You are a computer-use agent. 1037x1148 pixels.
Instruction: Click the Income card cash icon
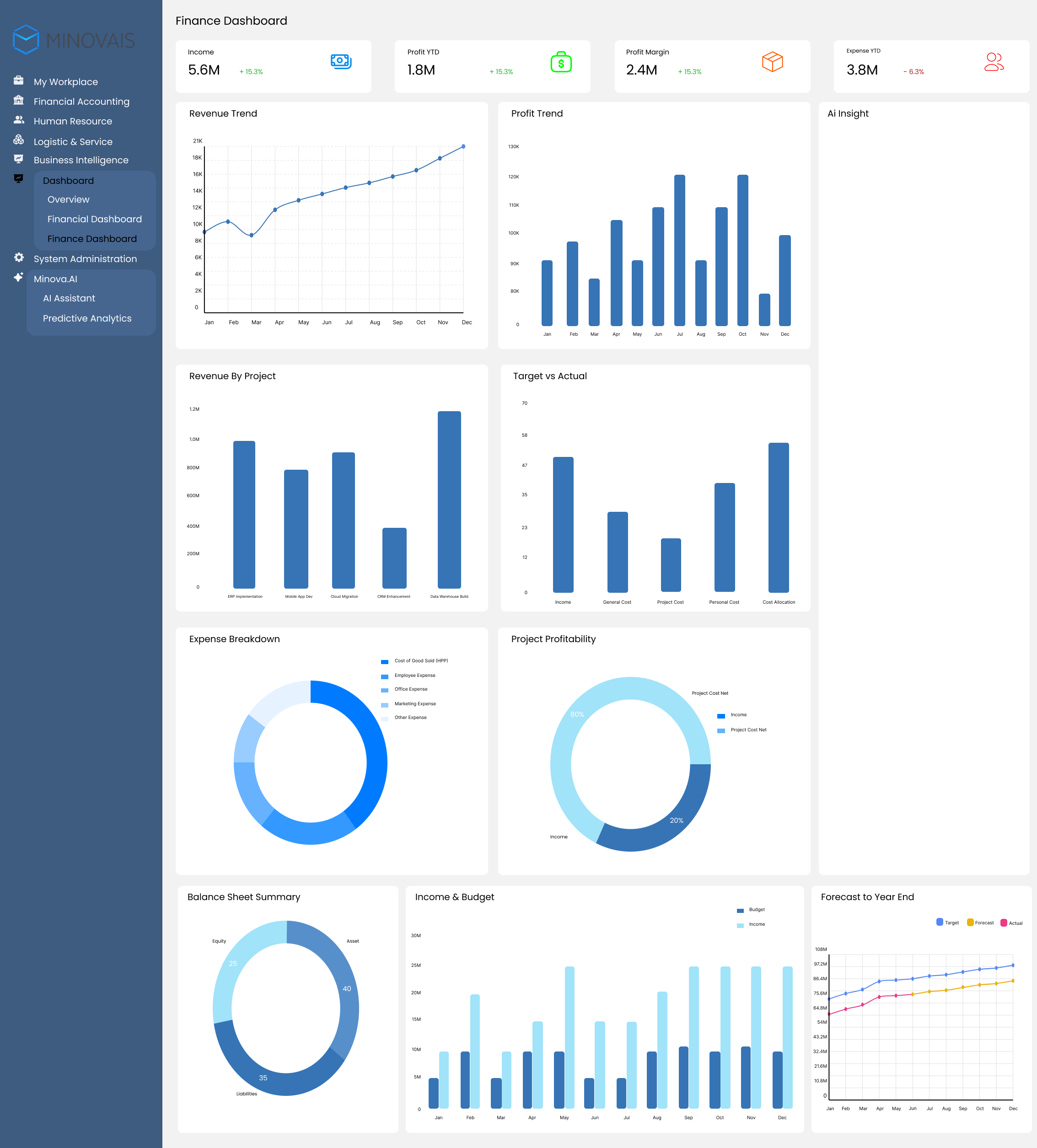click(340, 61)
